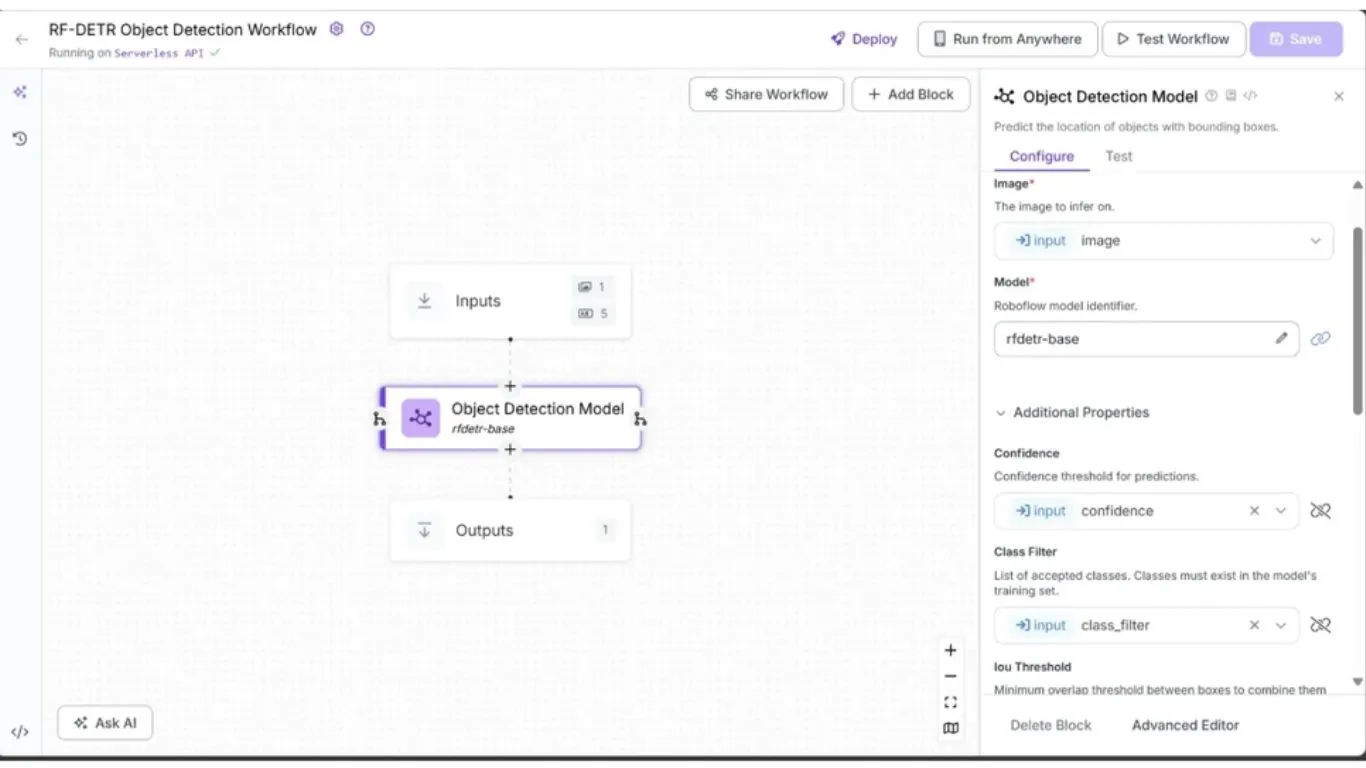Open the code icon beside the panel title
The height and width of the screenshot is (768, 1366).
pos(1250,96)
